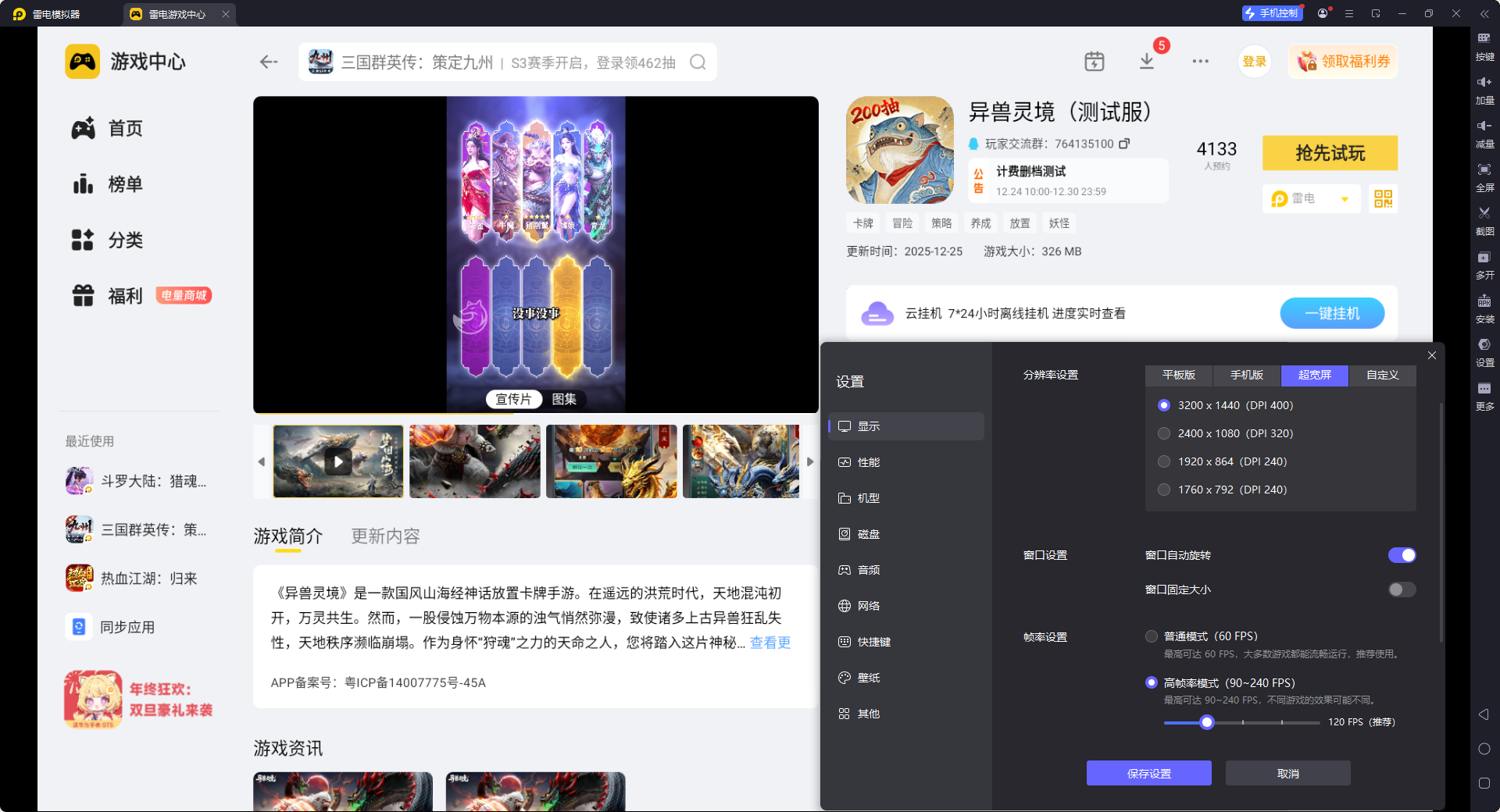Click the FPS slider handle
Image resolution: width=1500 pixels, height=812 pixels.
(1207, 722)
